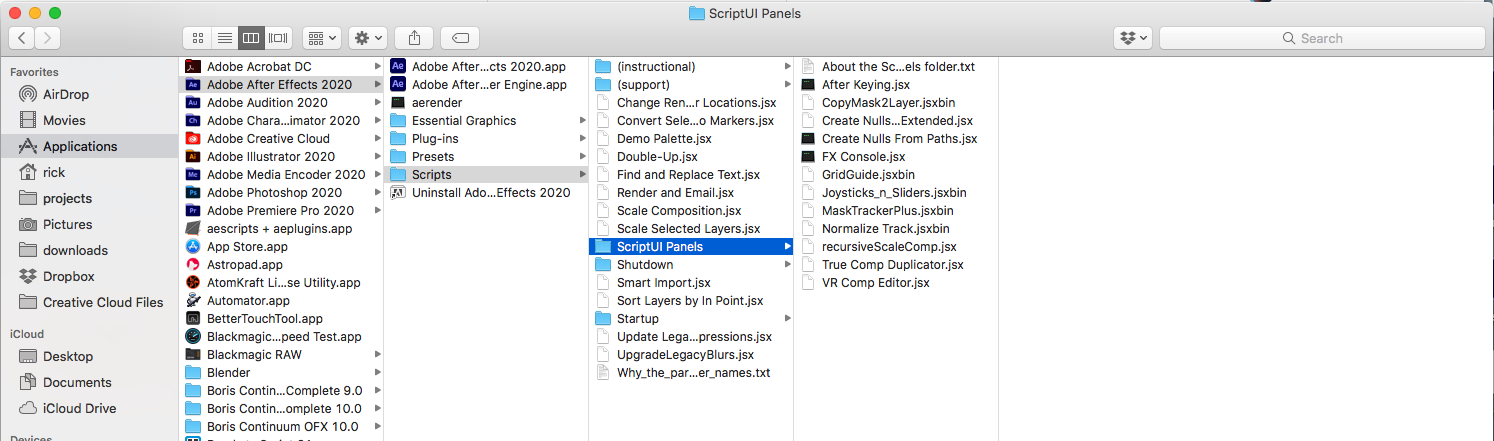
Task: Open the Dropbox toolbar dropdown
Action: point(1133,38)
